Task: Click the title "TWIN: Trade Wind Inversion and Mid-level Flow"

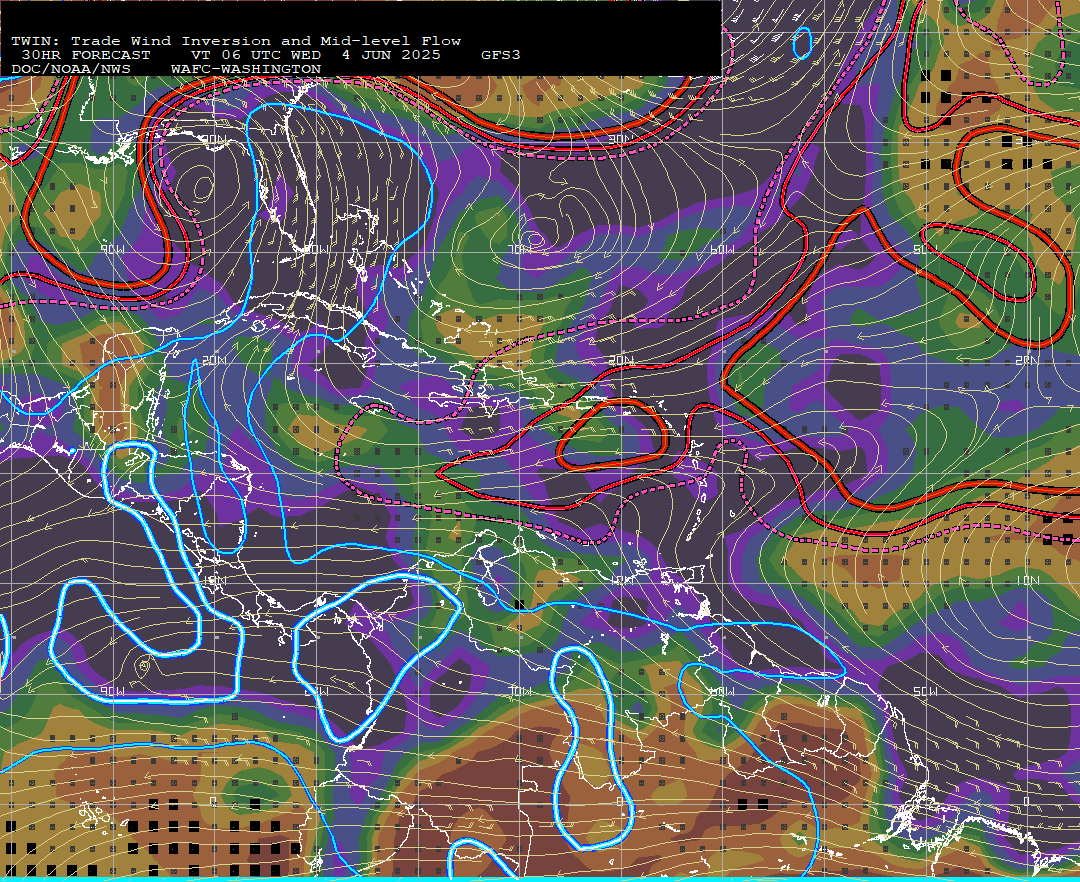Action: tap(236, 41)
